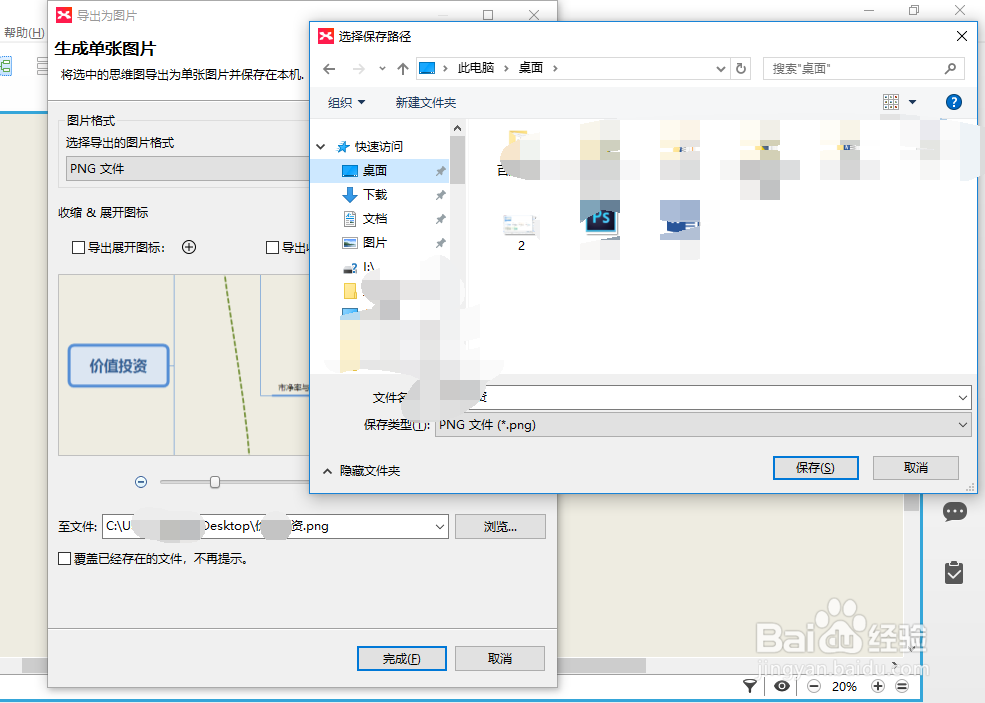This screenshot has width=985, height=703.
Task: Click the 价值投资 node in preview
Action: (119, 366)
